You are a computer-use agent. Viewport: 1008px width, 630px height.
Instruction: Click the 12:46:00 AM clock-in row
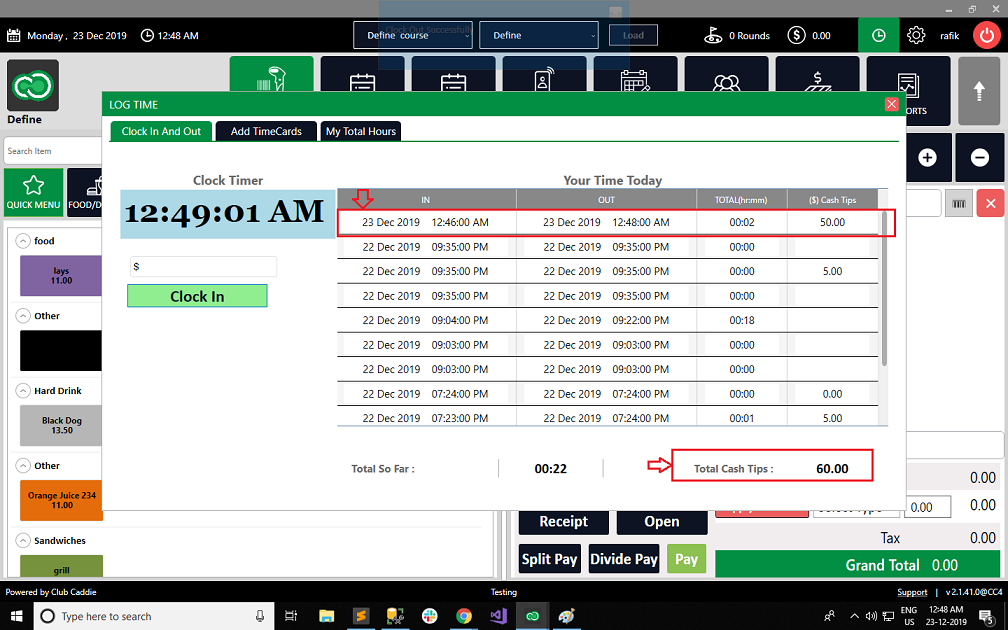pos(608,222)
